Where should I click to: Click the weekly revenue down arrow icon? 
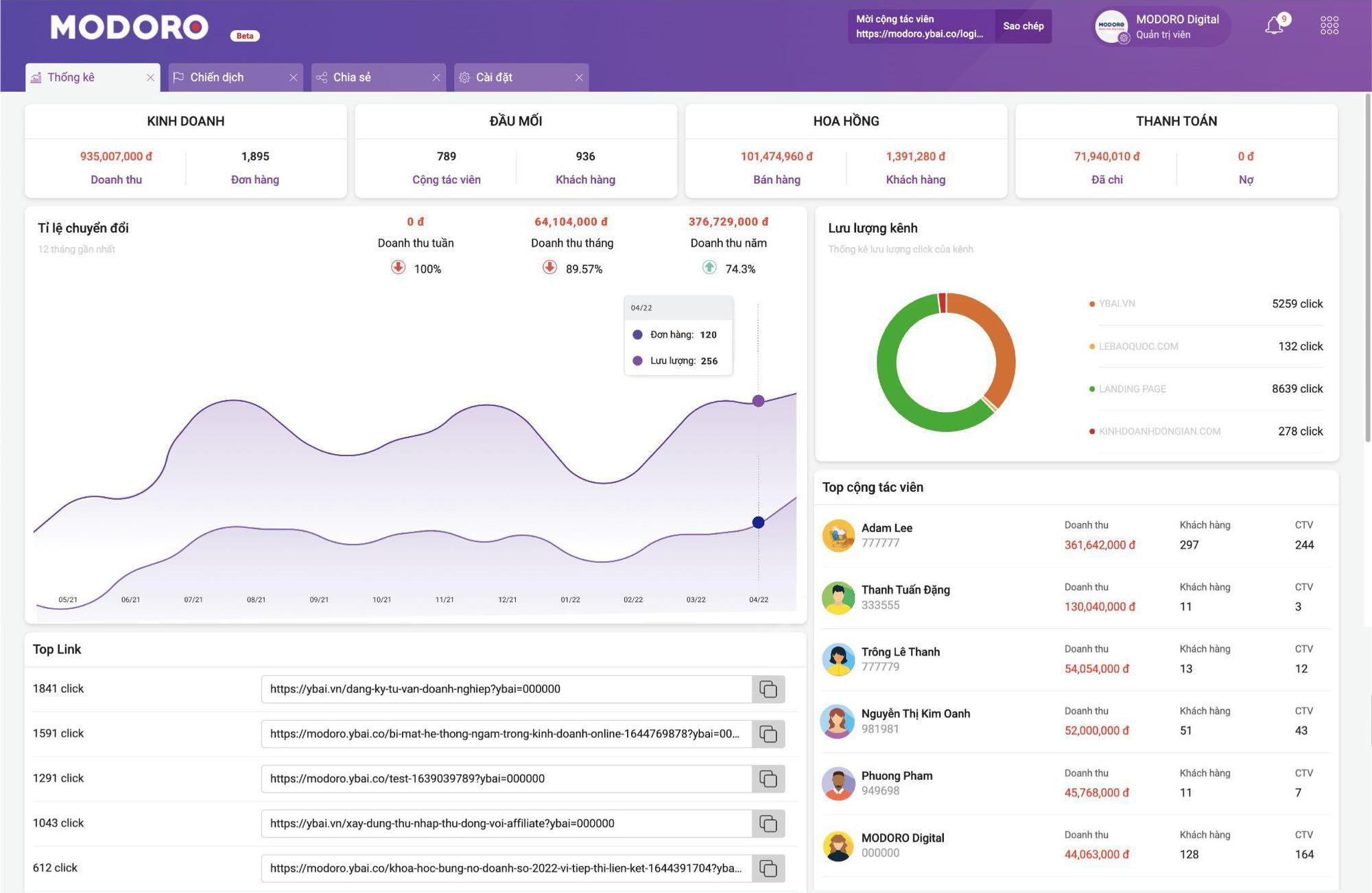[398, 267]
